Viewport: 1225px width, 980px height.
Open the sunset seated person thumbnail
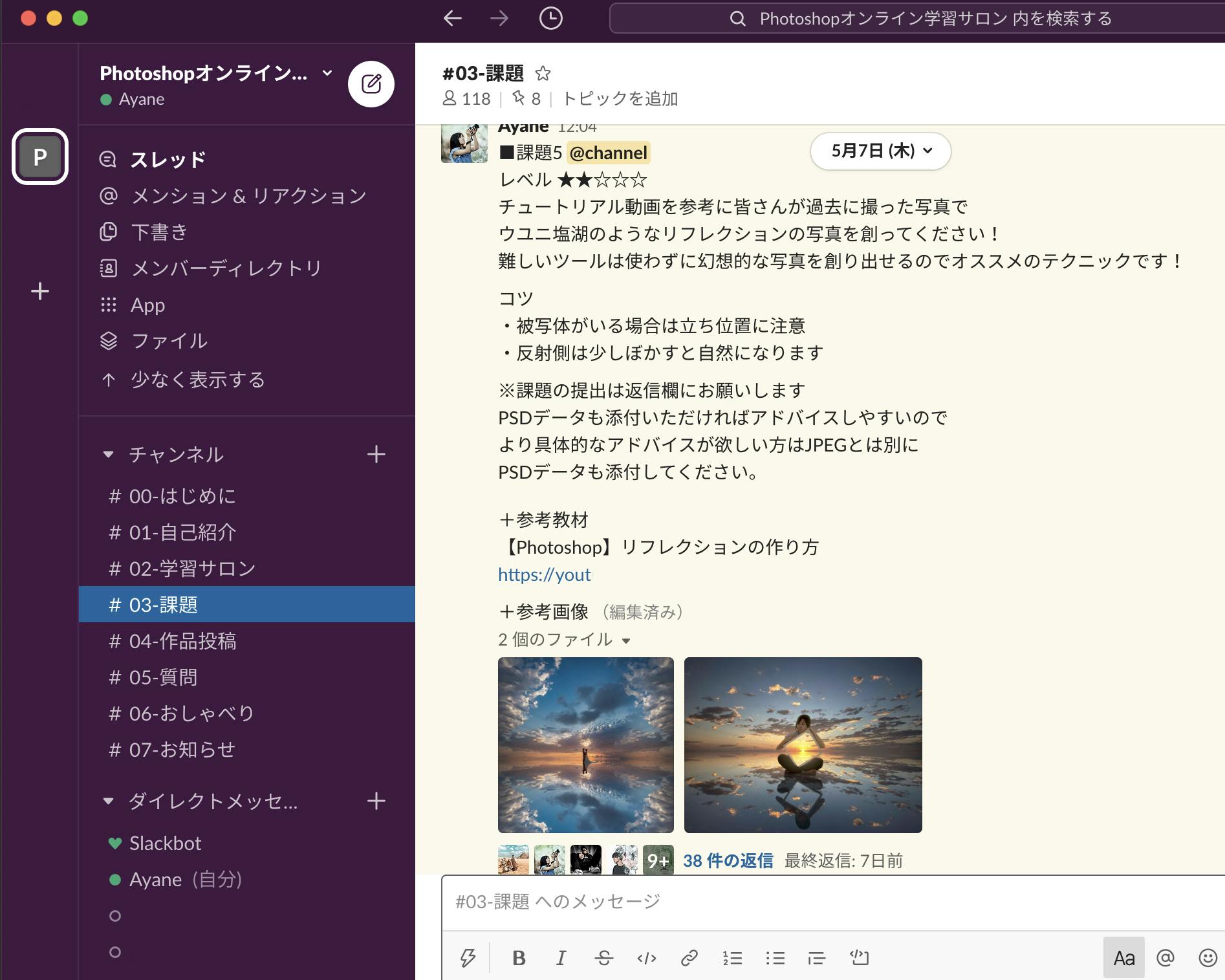803,745
